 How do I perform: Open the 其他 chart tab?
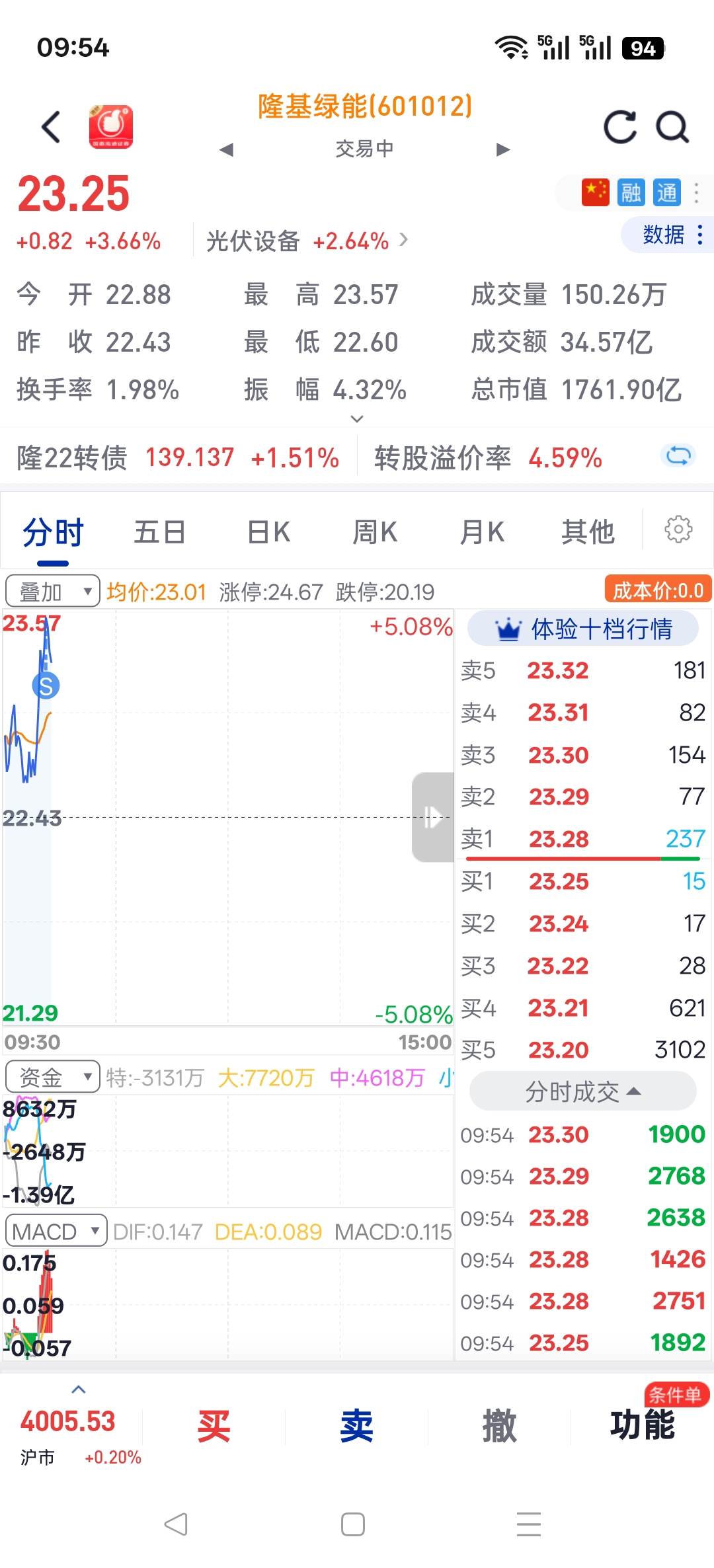coord(588,532)
